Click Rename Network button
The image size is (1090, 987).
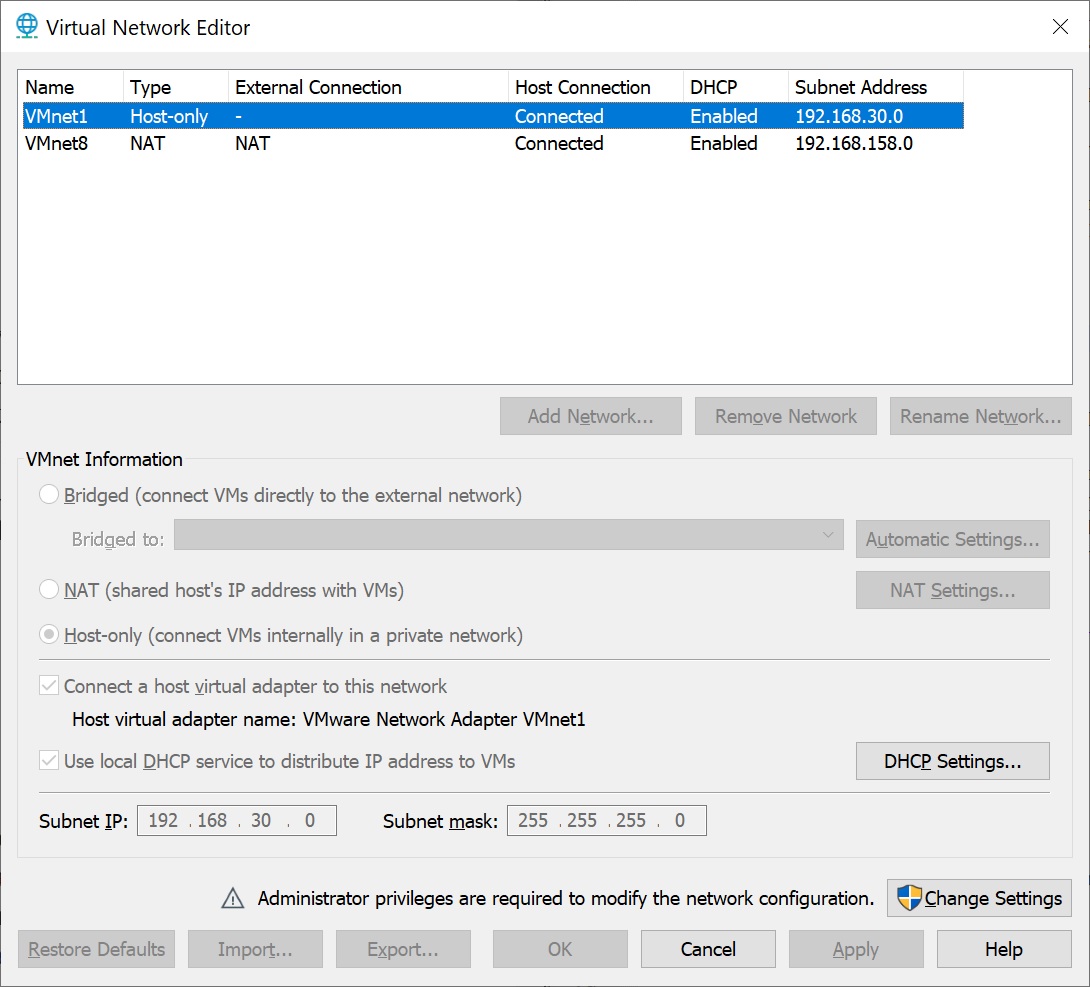pos(980,416)
